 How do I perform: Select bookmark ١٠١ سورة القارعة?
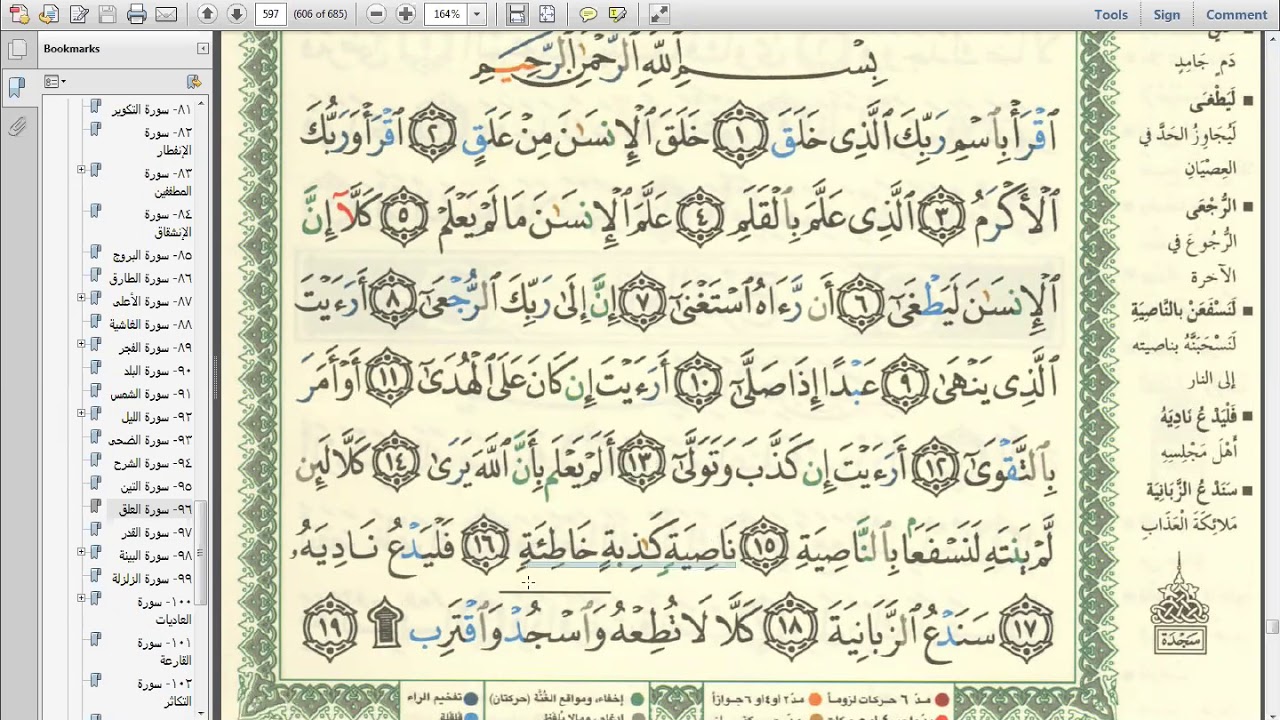[164, 651]
